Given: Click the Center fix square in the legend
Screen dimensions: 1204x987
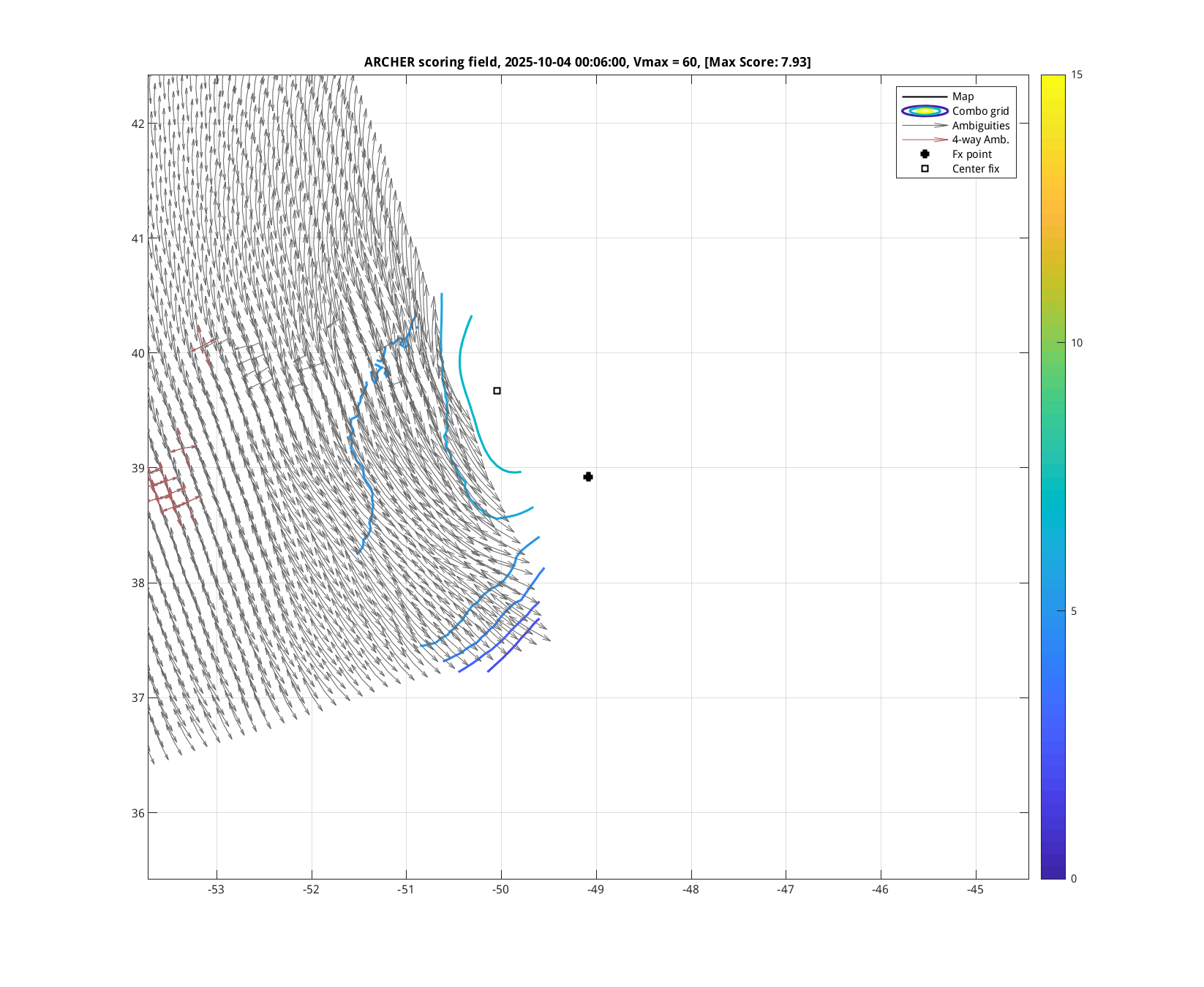Looking at the screenshot, I should tap(925, 169).
